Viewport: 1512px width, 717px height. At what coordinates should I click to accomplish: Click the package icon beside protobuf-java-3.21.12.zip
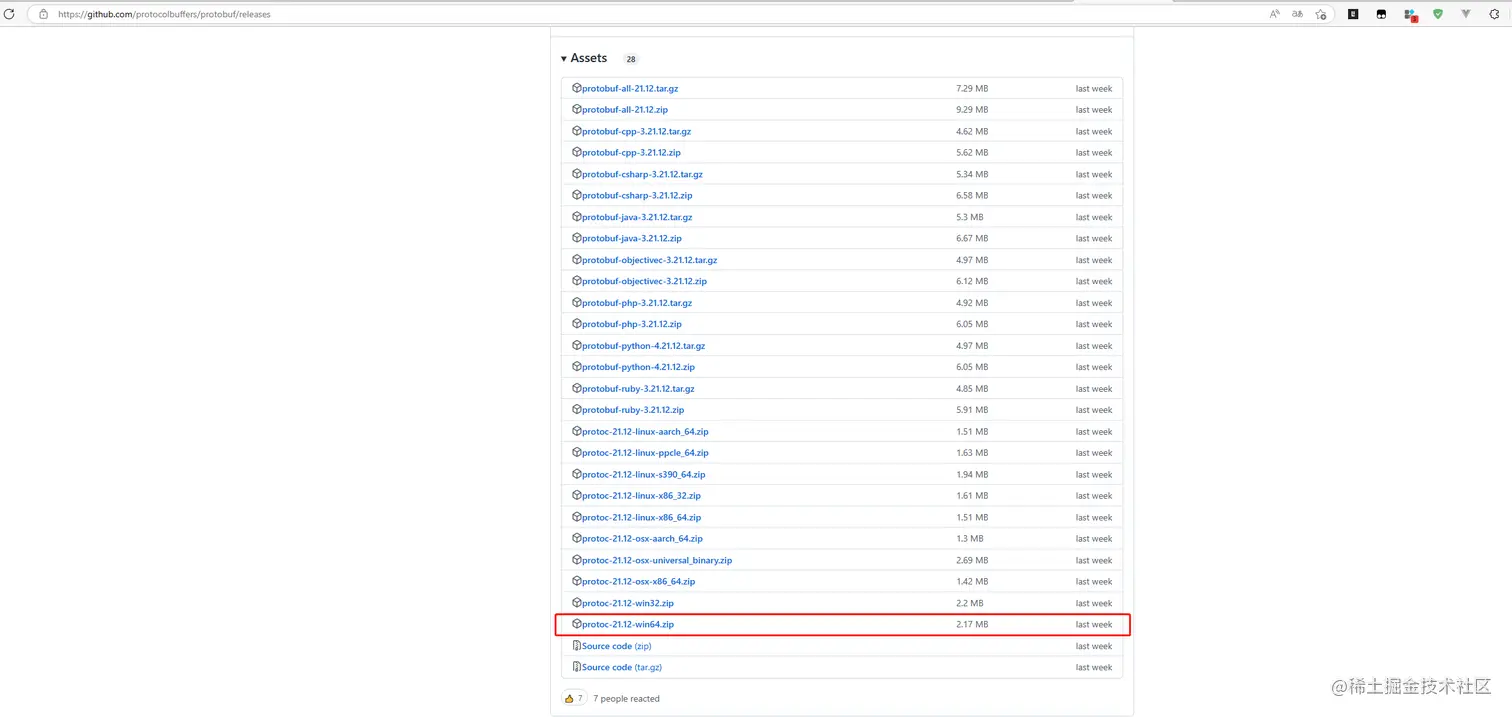pos(577,238)
